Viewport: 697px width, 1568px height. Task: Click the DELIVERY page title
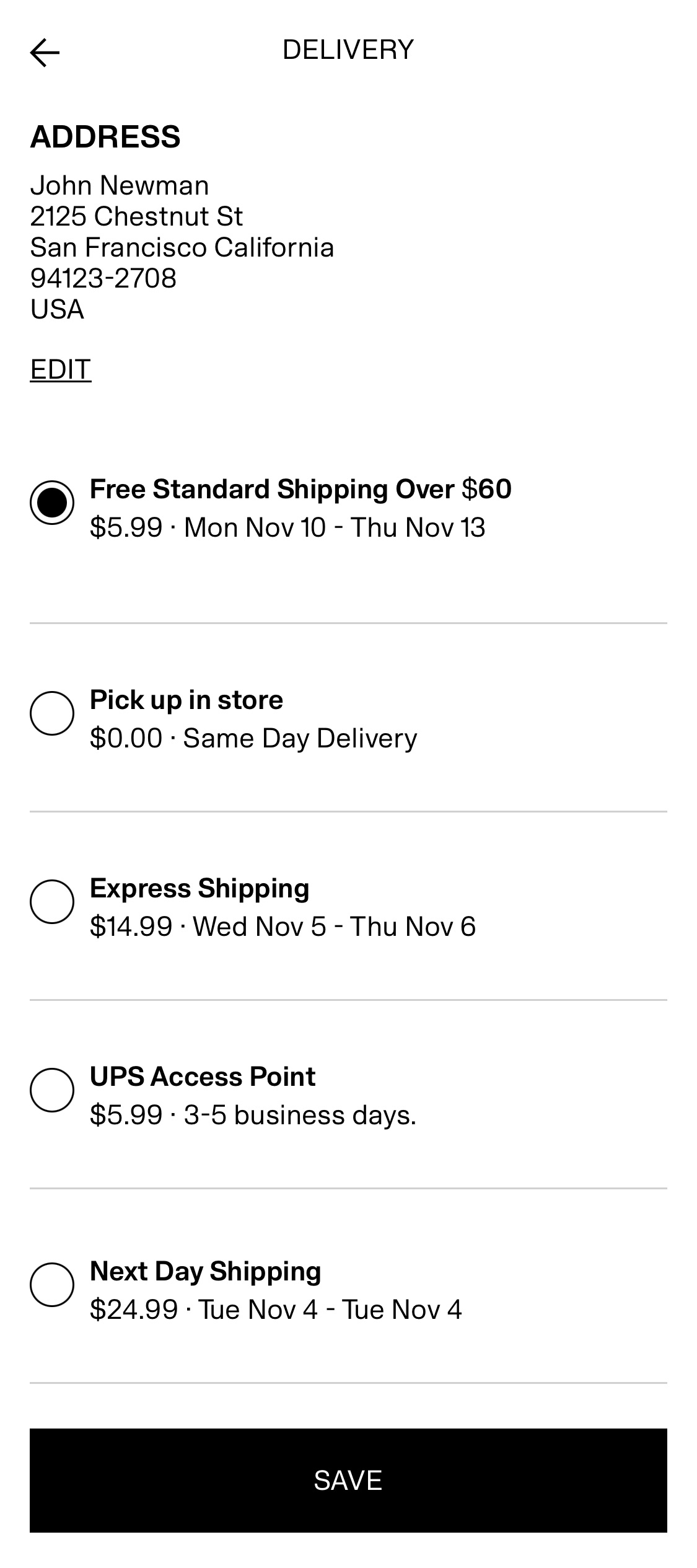[348, 50]
